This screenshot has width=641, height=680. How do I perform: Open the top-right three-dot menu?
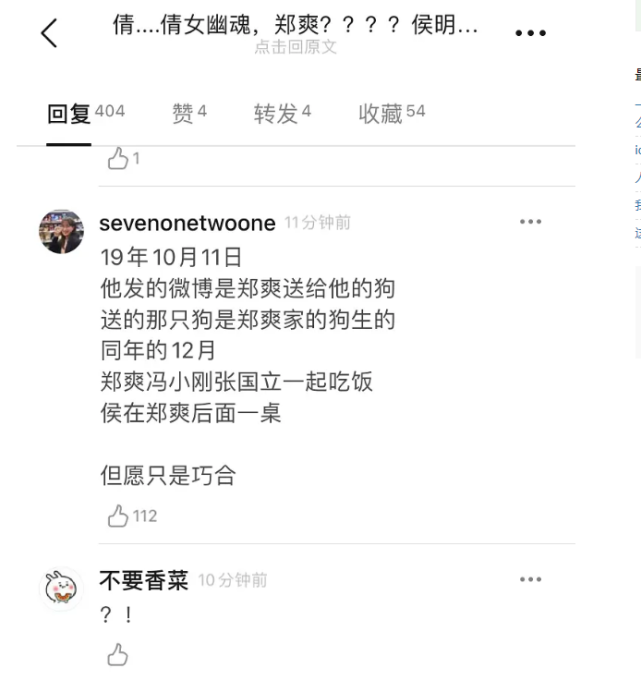530,33
